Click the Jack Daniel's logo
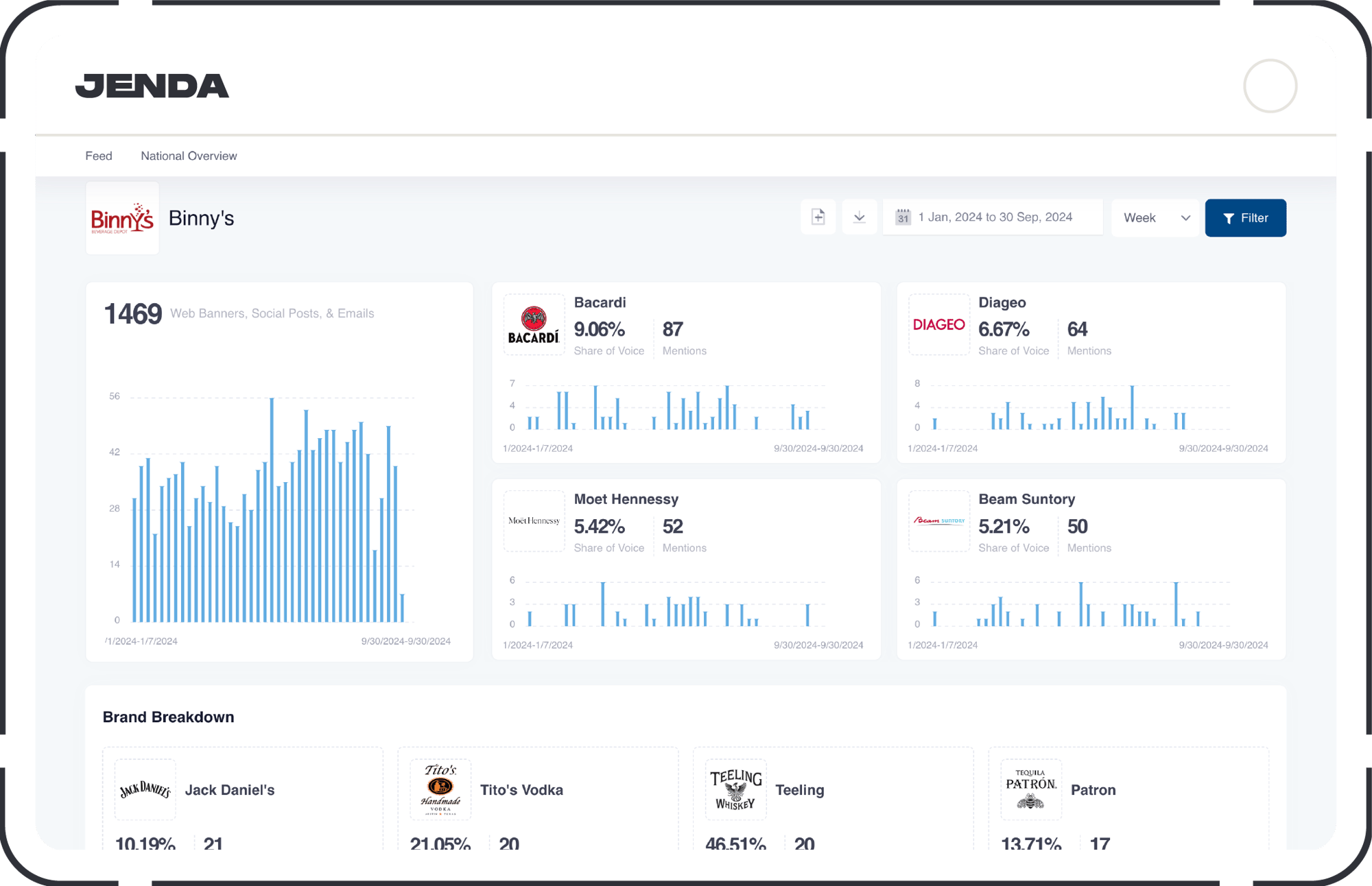This screenshot has height=886, width=1372. [145, 789]
